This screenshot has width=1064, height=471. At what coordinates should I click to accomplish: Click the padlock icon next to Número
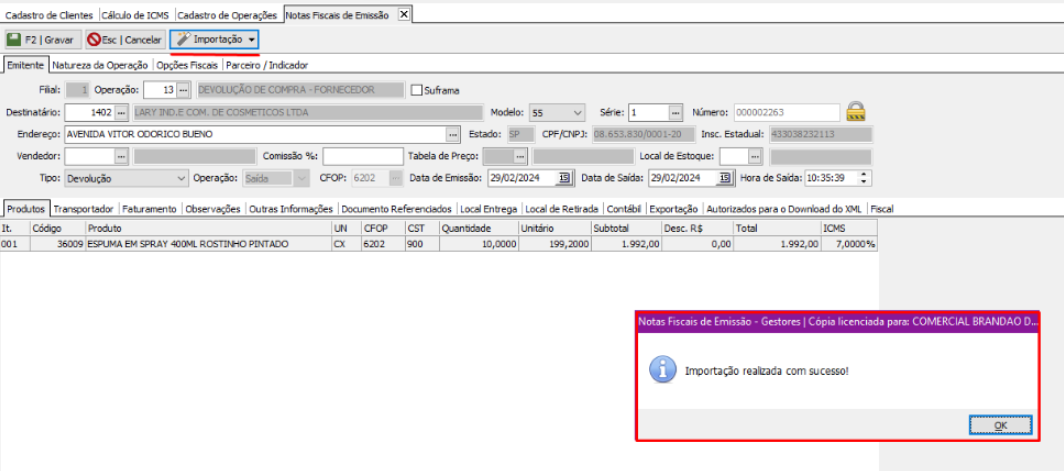(x=855, y=112)
